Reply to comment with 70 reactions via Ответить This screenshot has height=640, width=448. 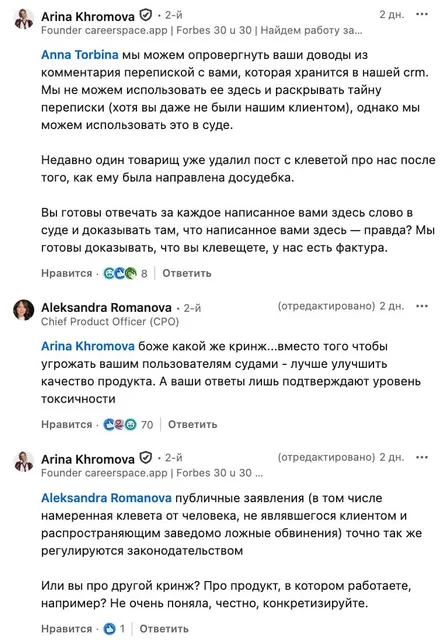click(193, 424)
